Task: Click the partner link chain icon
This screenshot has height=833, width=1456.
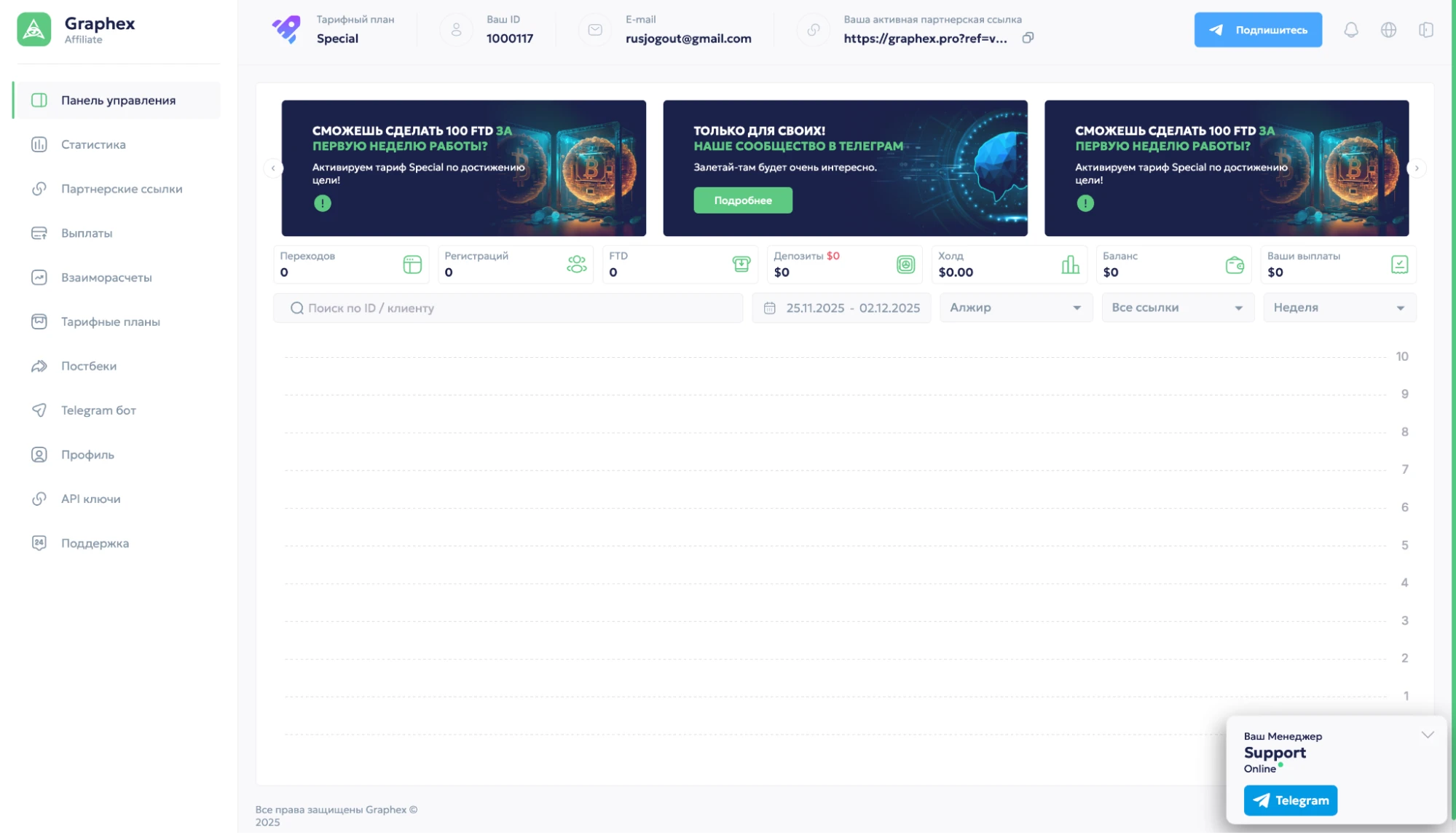Action: pos(814,30)
